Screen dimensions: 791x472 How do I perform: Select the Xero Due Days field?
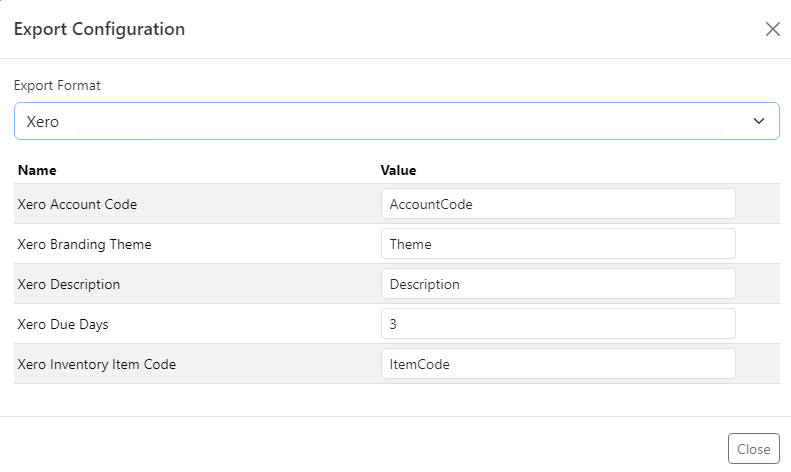[558, 324]
